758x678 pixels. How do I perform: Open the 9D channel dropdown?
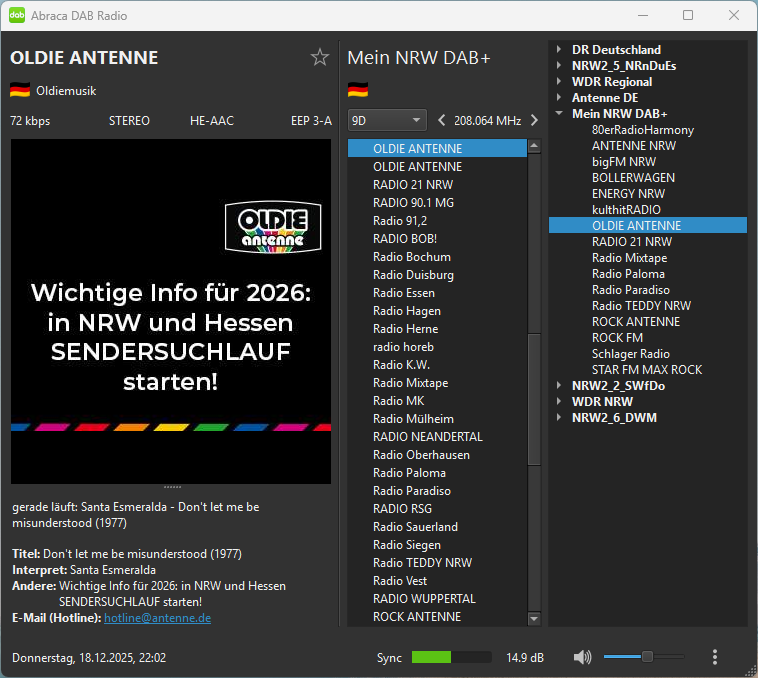click(387, 121)
